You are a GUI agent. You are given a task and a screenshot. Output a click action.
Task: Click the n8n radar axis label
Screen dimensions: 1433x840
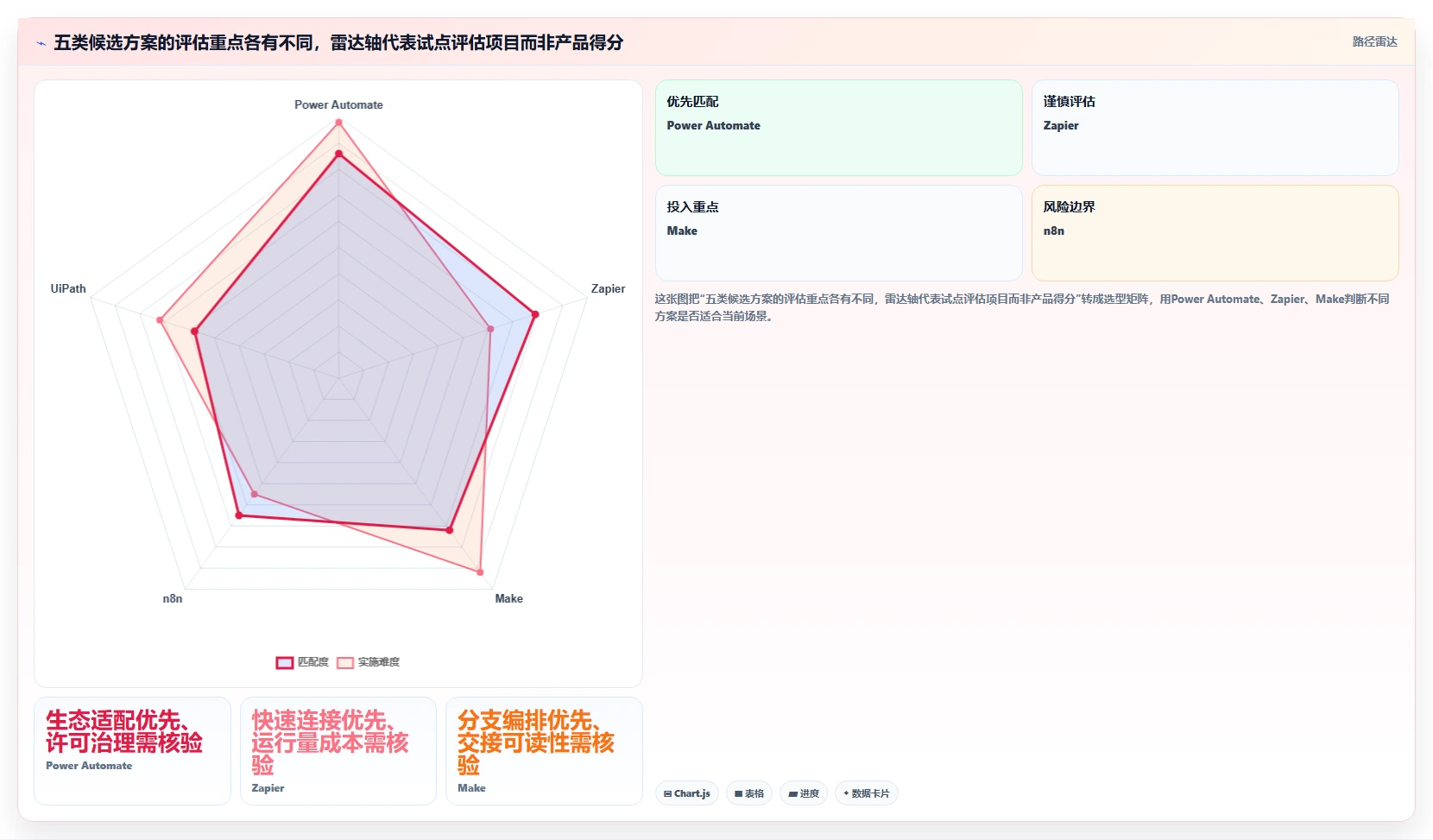click(173, 598)
